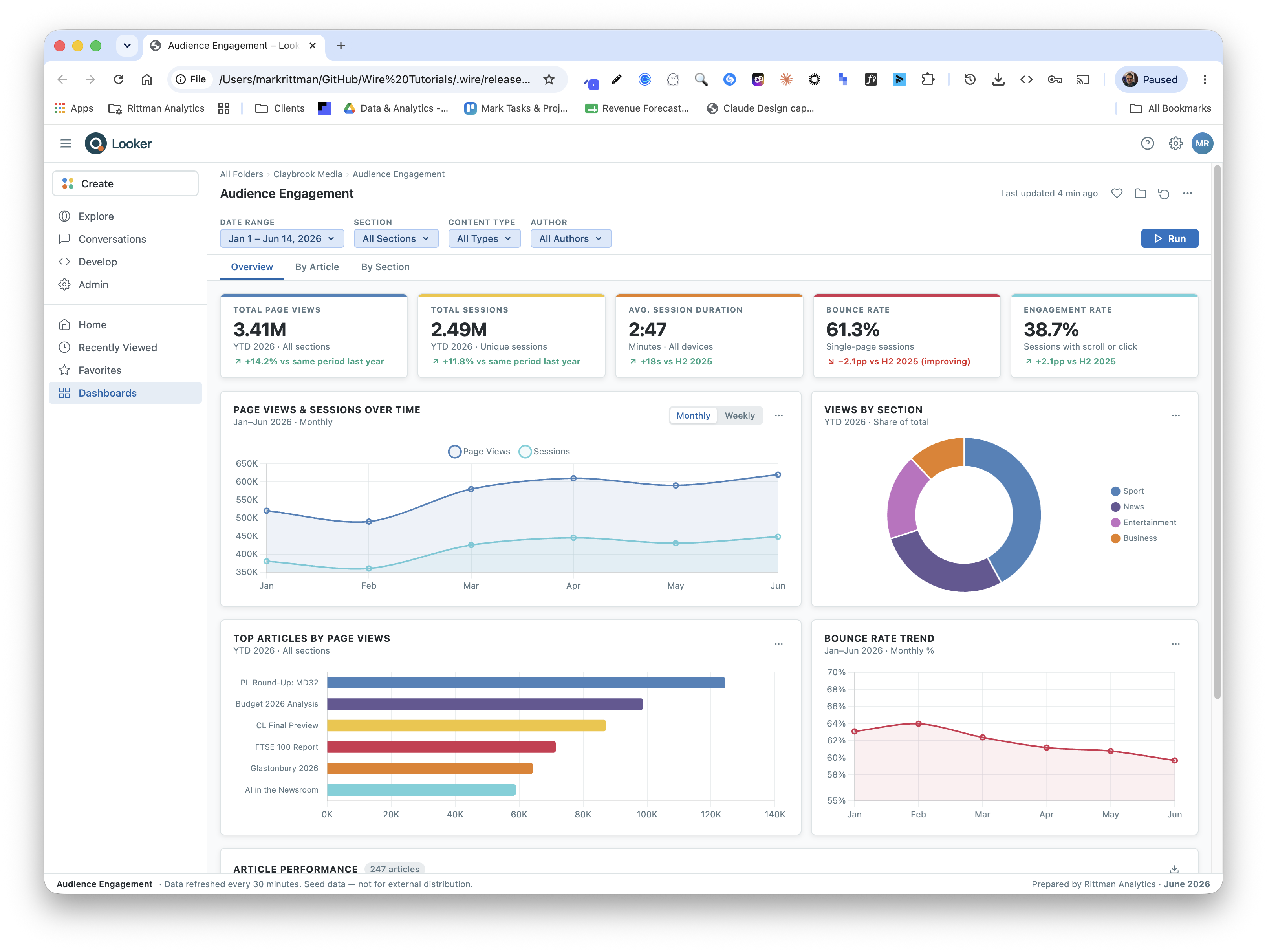The height and width of the screenshot is (952, 1267).
Task: Open the All Authors filter dropdown
Action: 571,238
